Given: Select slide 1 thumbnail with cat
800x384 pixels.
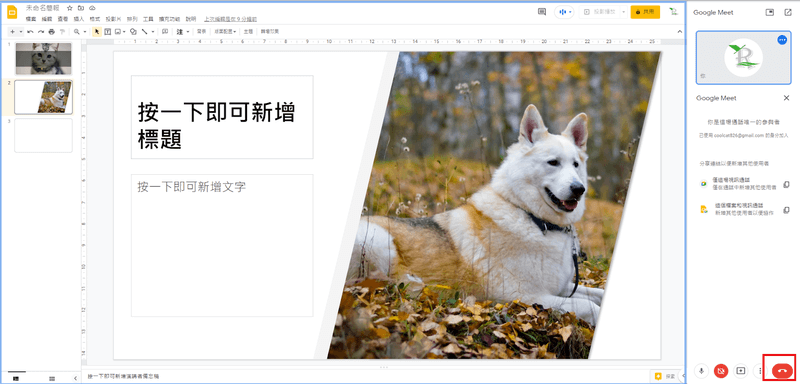Looking at the screenshot, I should click(x=44, y=59).
